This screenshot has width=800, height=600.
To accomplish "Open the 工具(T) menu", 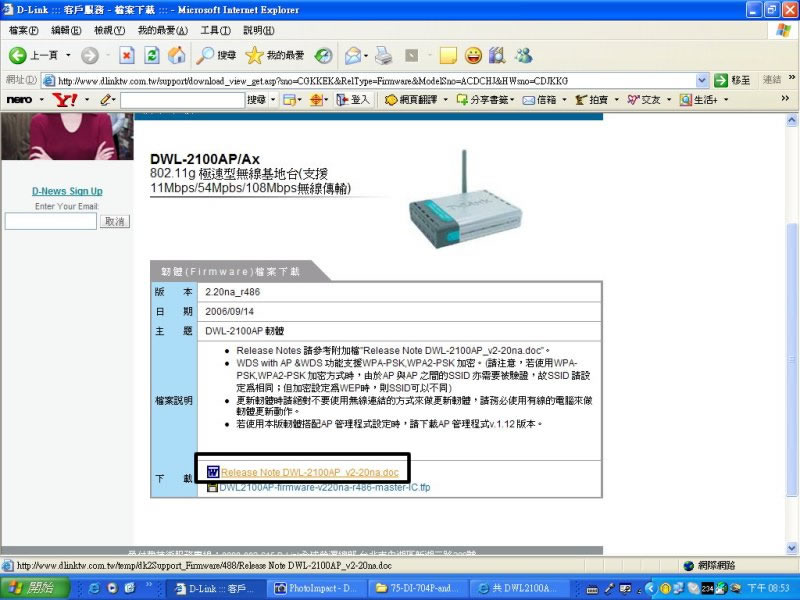I will click(x=215, y=30).
